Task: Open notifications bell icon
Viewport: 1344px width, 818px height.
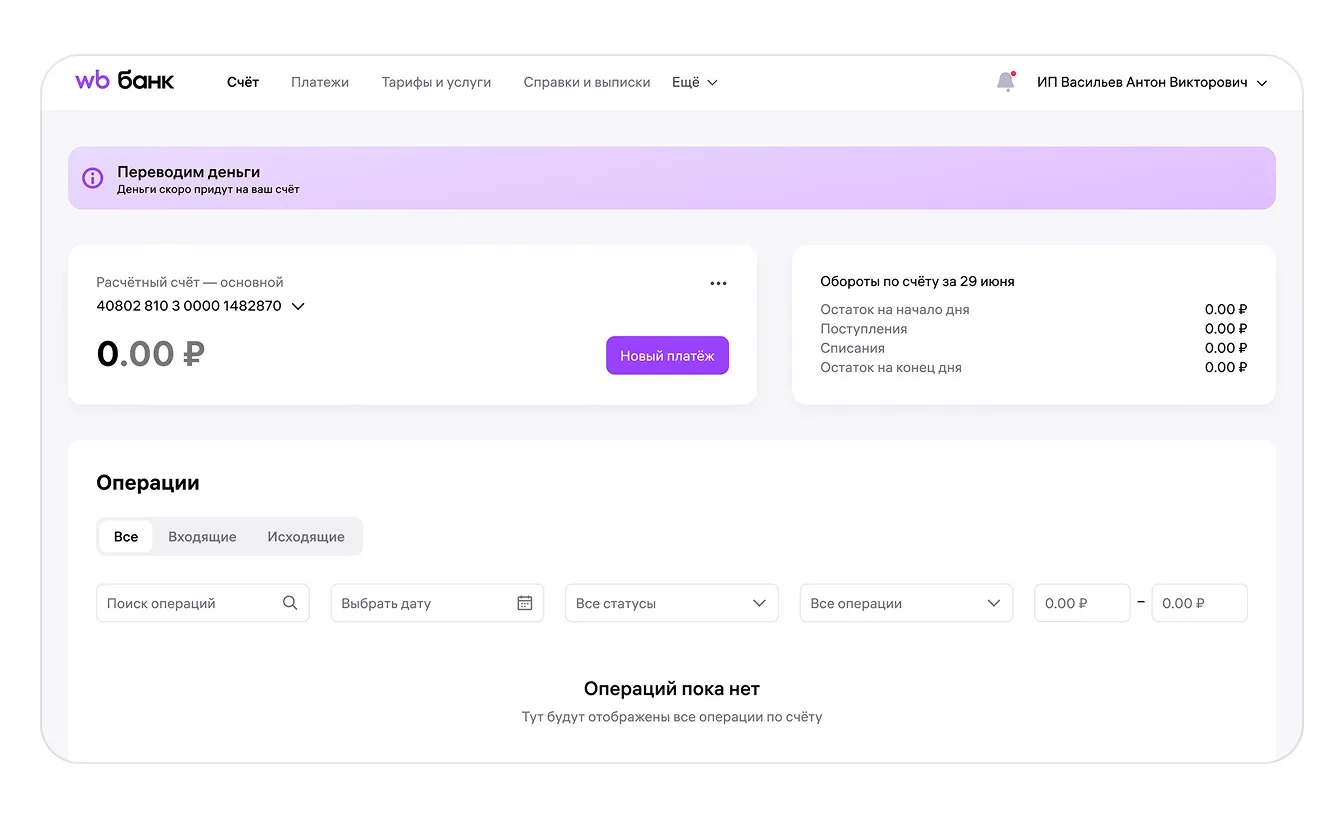Action: coord(1006,82)
